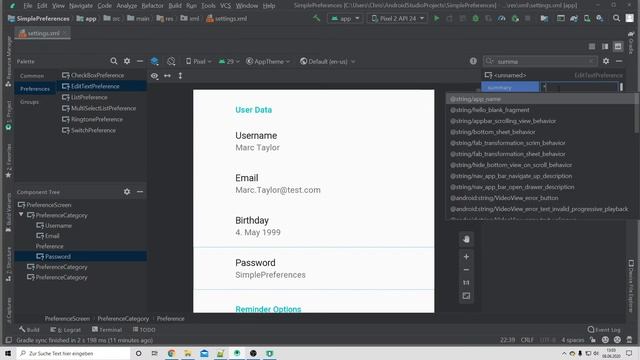Switch to Code view mode
640x360 pixels.
[x=592, y=47]
